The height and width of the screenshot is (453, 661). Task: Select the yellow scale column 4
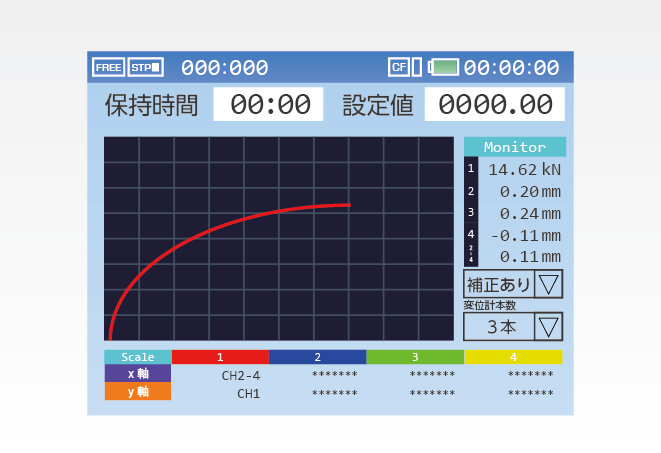point(513,357)
